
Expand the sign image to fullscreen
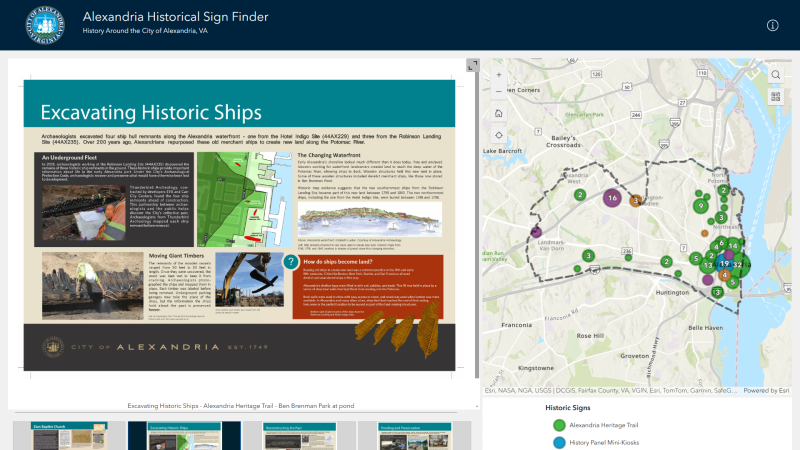pos(472,66)
